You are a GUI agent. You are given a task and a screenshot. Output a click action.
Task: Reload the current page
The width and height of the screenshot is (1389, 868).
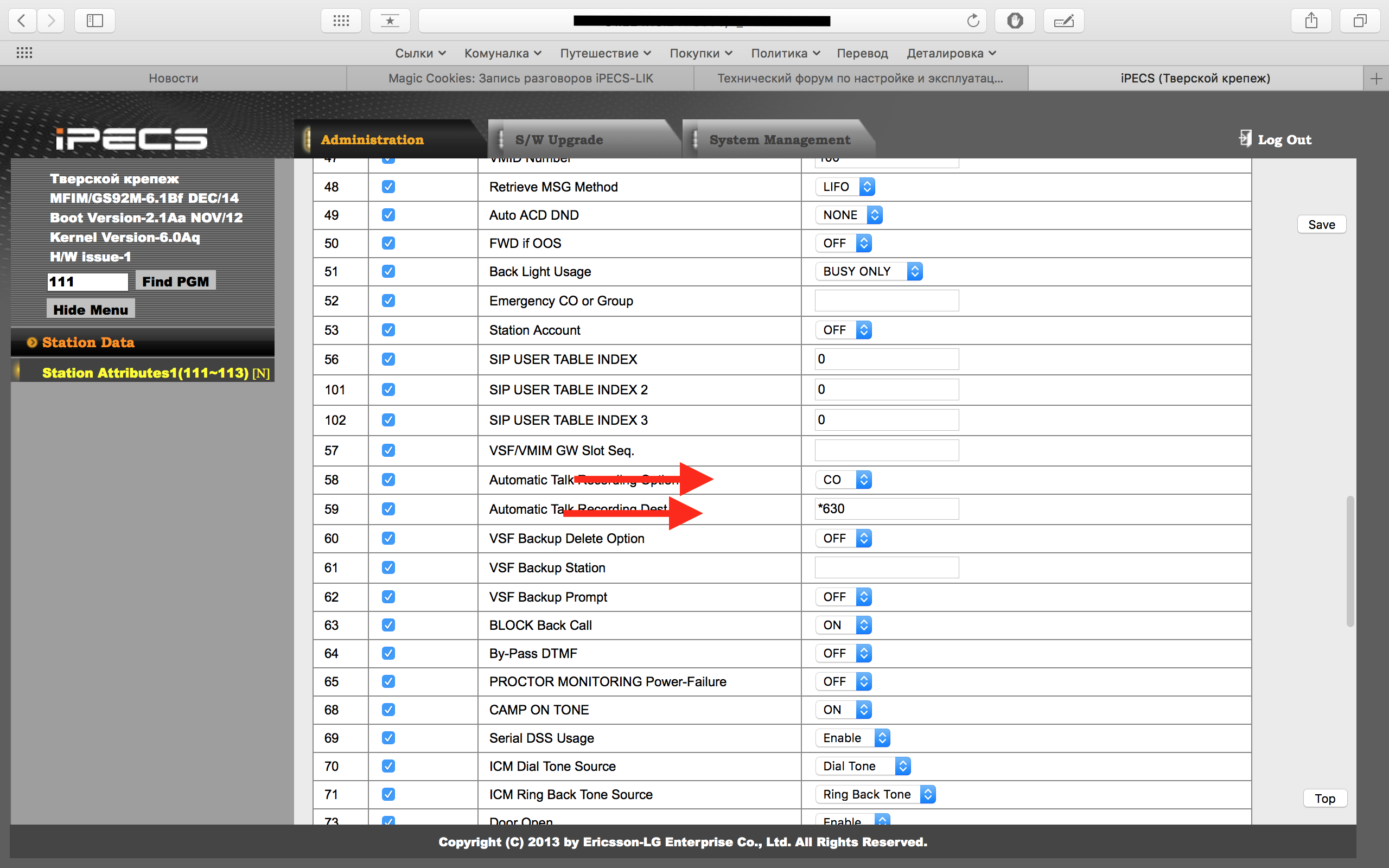(x=972, y=21)
